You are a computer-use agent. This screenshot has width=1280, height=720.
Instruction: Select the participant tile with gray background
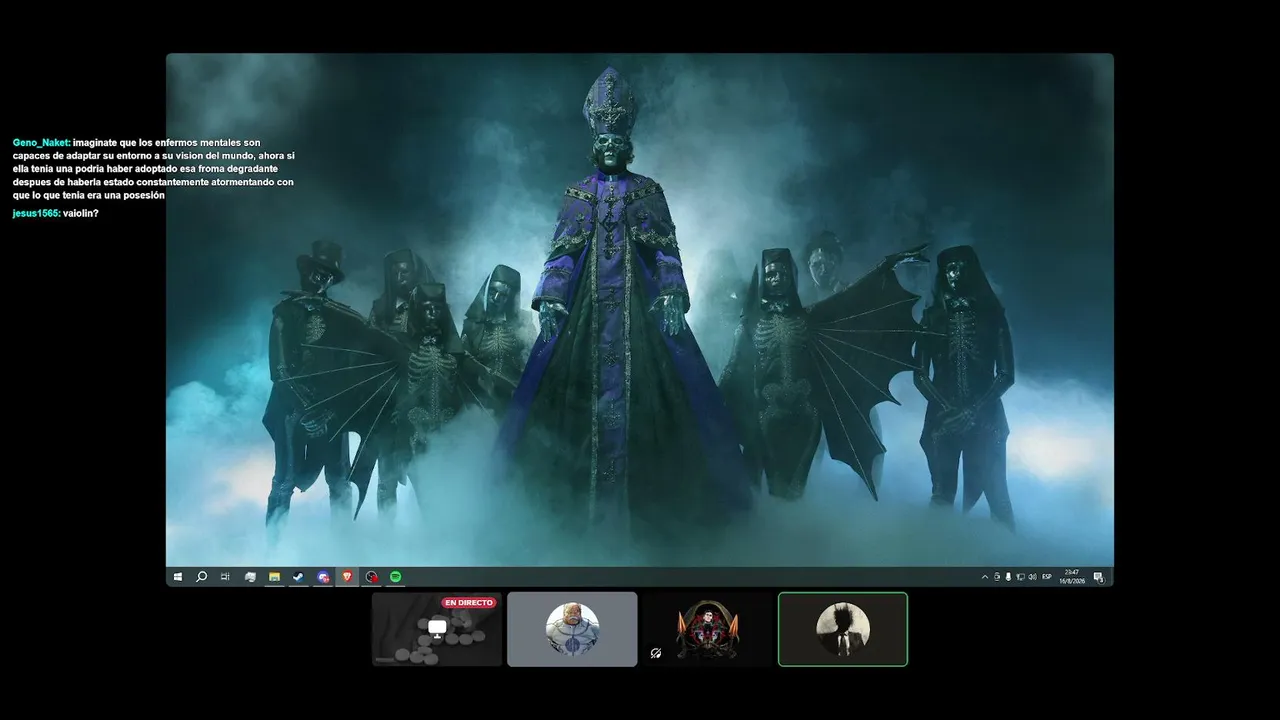click(572, 629)
